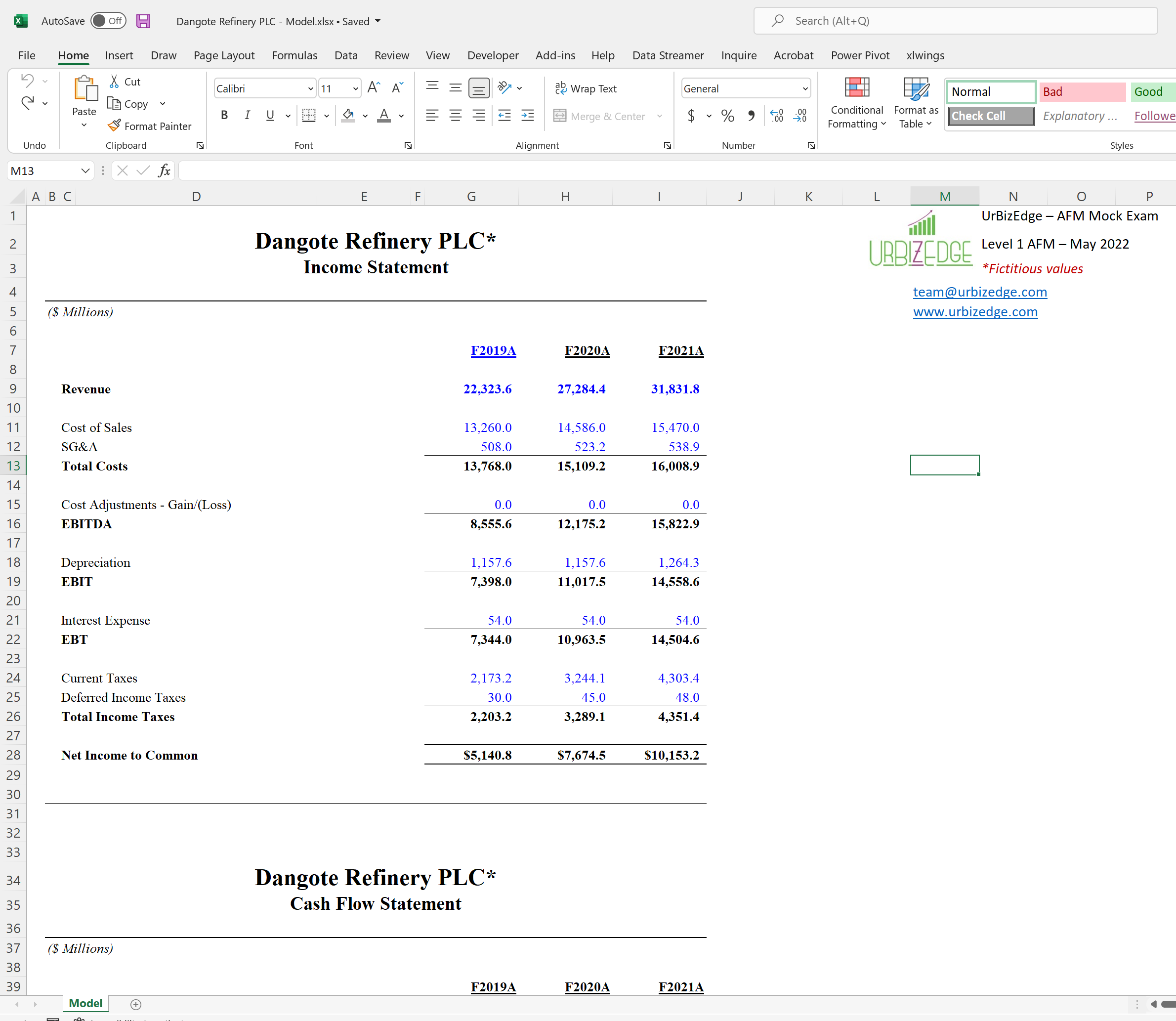Screen dimensions: 1176x1021
Task: Click Increase Decimal icon
Action: (x=777, y=116)
